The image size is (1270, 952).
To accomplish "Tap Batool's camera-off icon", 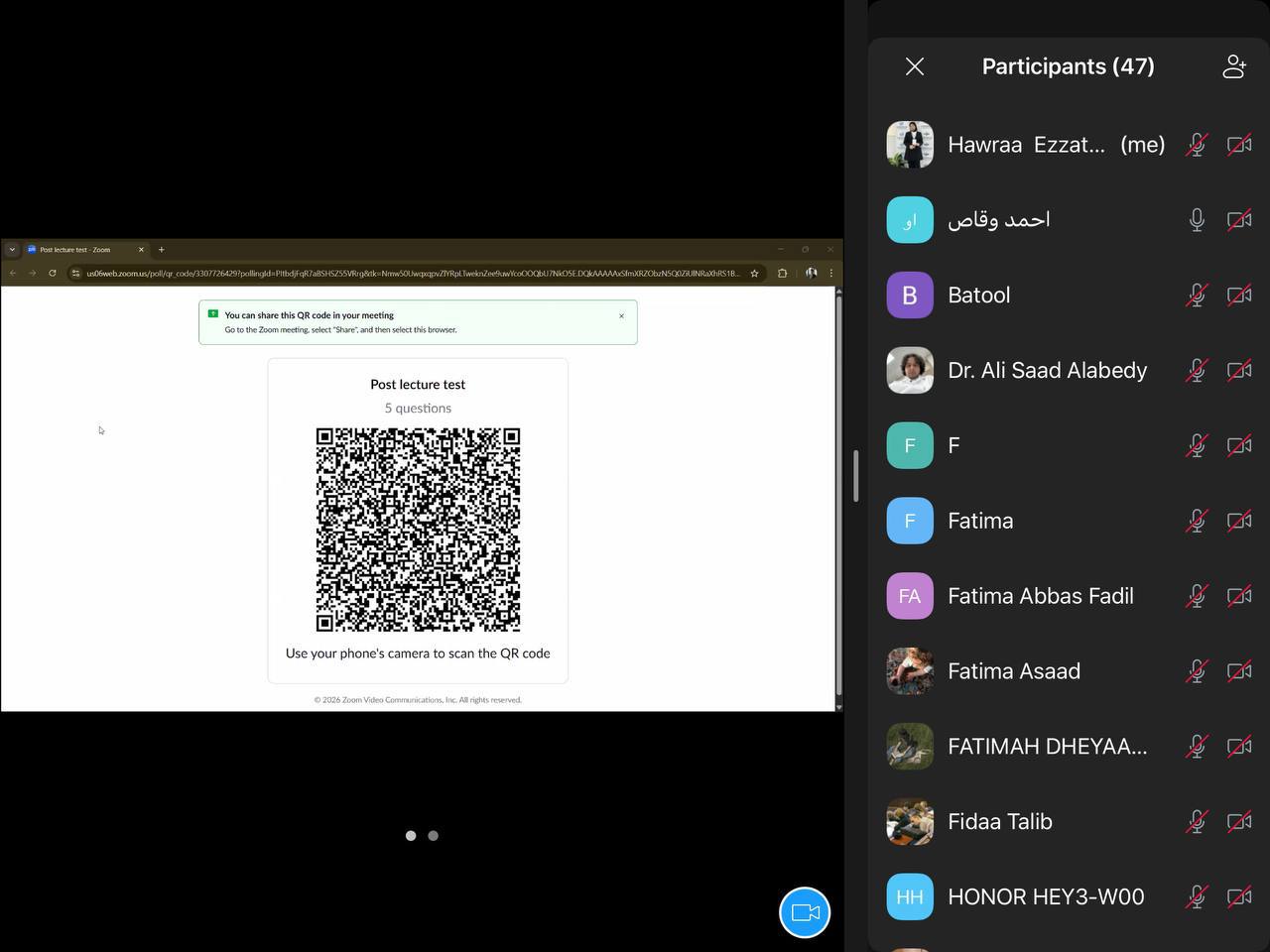I will (x=1239, y=296).
